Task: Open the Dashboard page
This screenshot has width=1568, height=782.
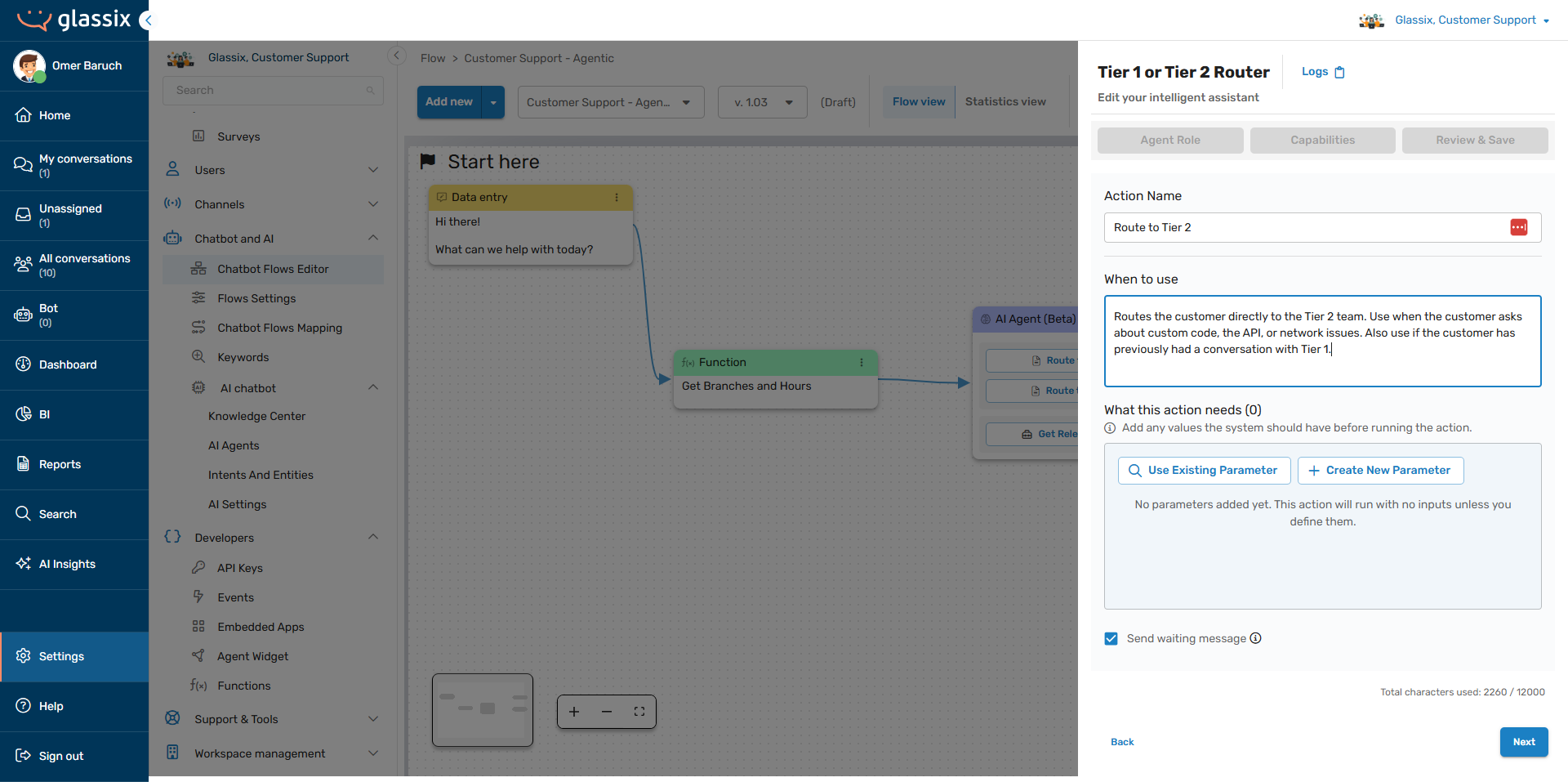Action: point(74,364)
